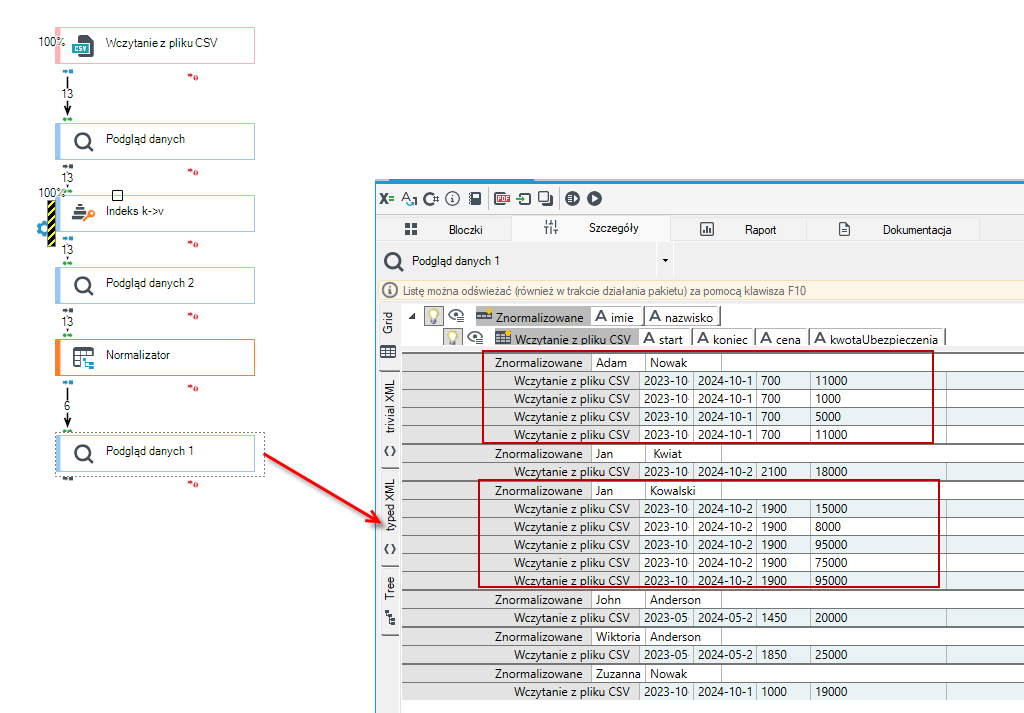Click the green arrow import icon

524,198
